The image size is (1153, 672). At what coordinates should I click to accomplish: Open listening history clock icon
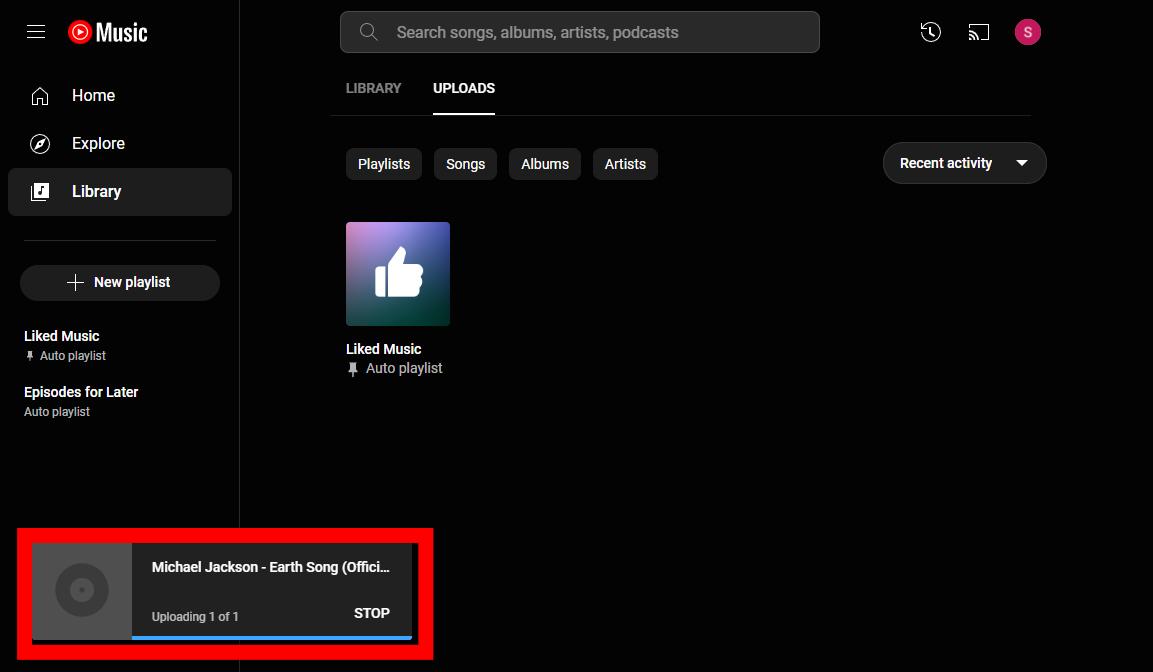[930, 32]
